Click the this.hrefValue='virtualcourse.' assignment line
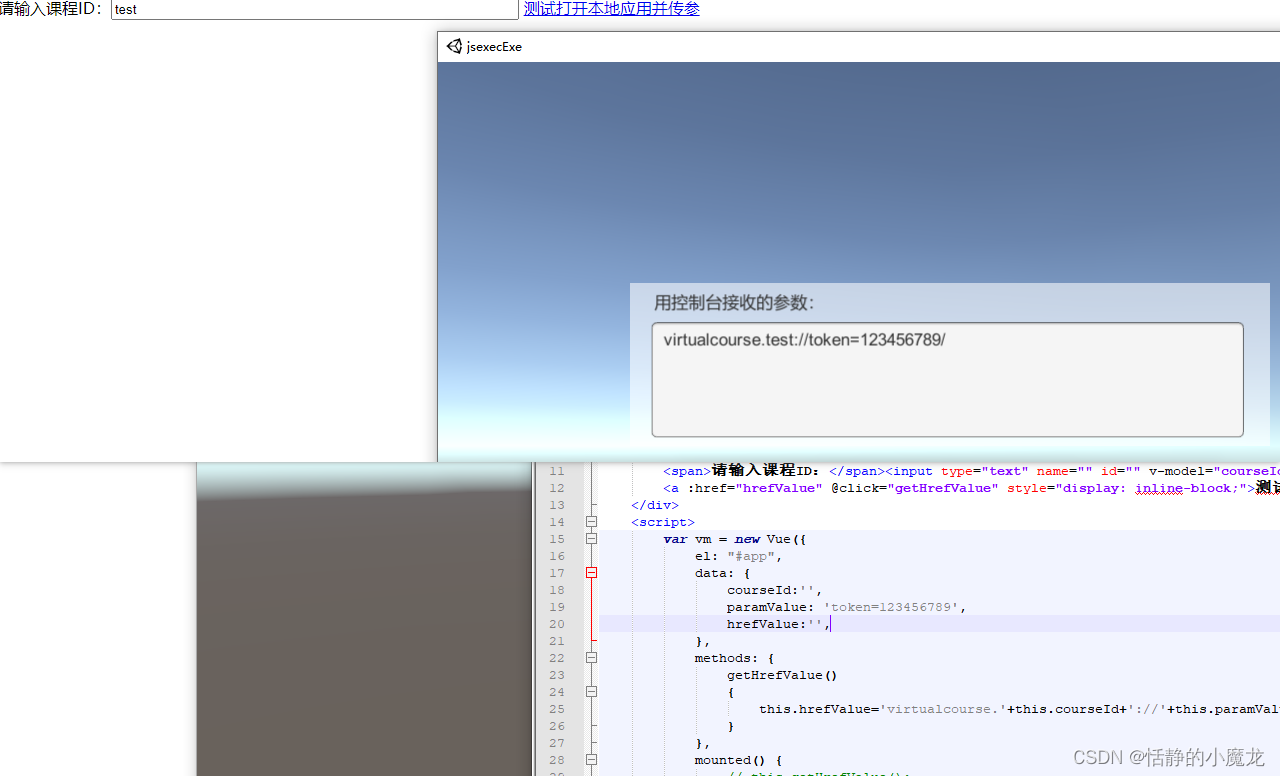Image resolution: width=1280 pixels, height=776 pixels. point(1019,709)
